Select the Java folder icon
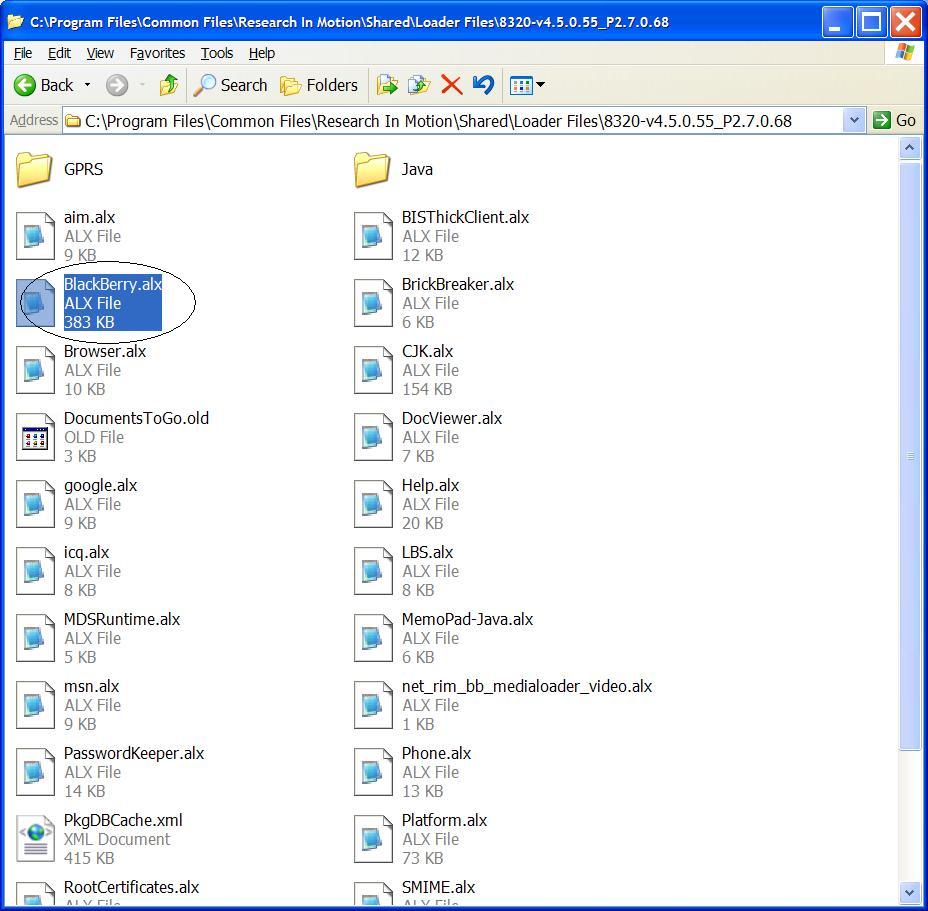The width and height of the screenshot is (928, 911). point(372,169)
